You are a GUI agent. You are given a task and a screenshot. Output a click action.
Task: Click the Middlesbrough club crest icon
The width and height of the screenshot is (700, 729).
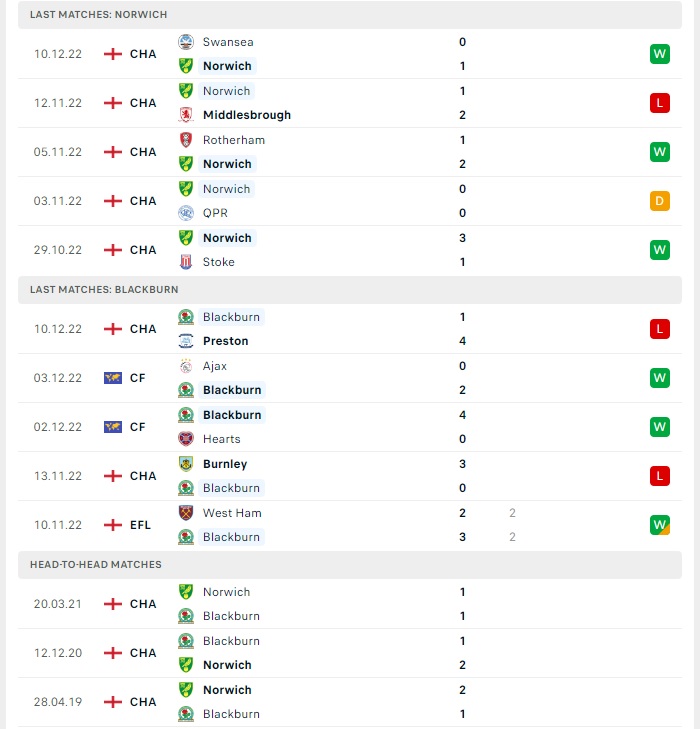(186, 114)
